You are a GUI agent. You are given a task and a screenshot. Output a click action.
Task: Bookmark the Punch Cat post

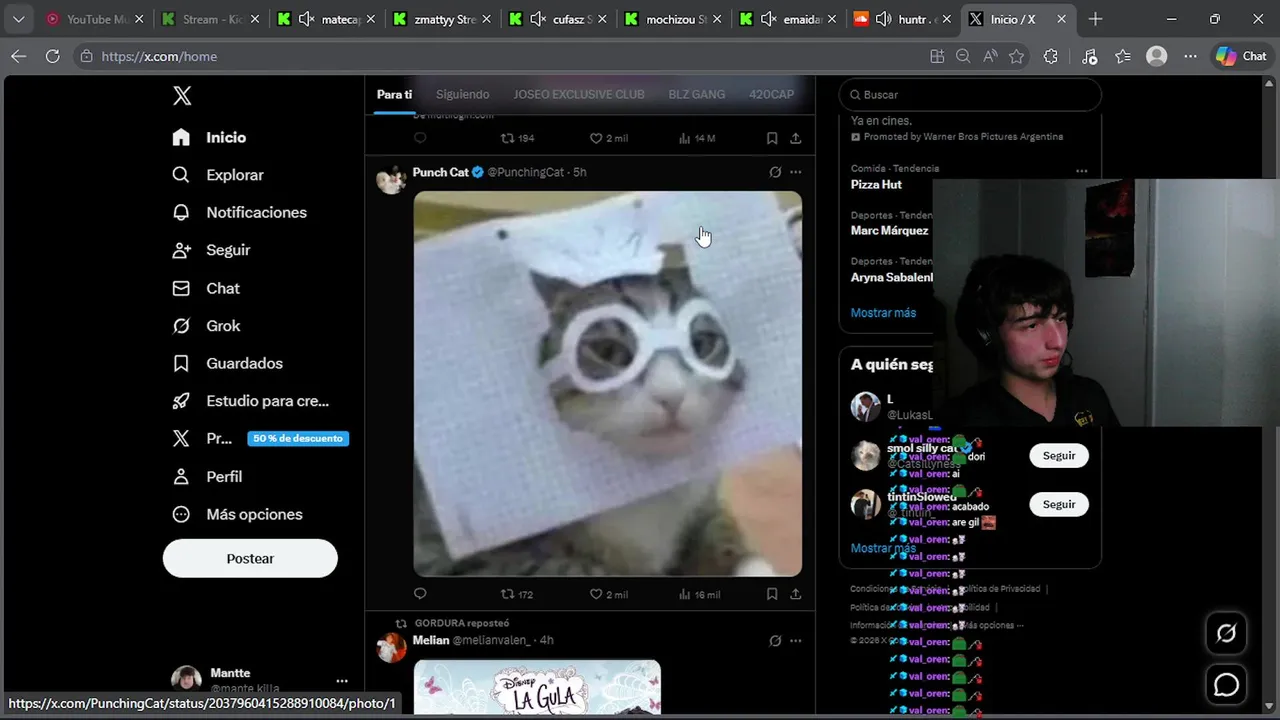point(772,594)
